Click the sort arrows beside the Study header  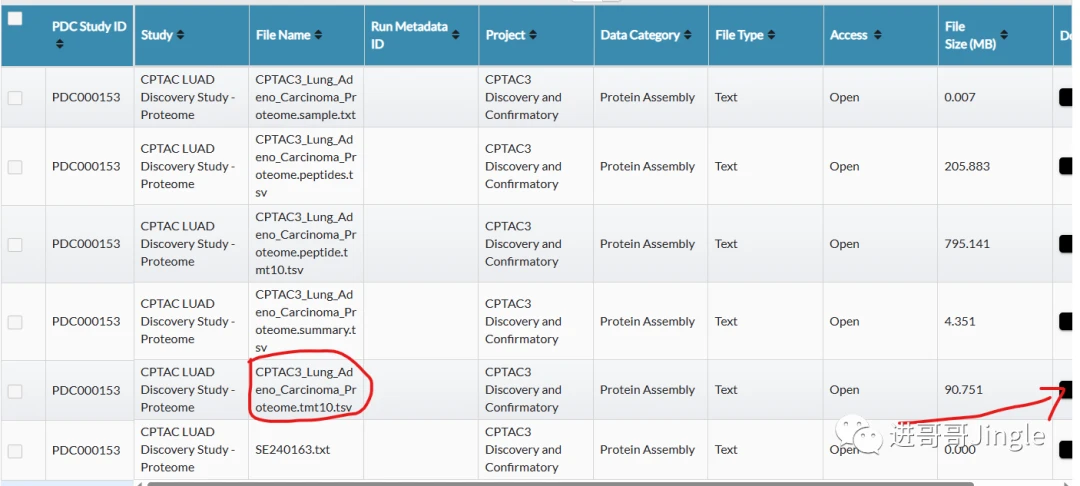tap(180, 36)
